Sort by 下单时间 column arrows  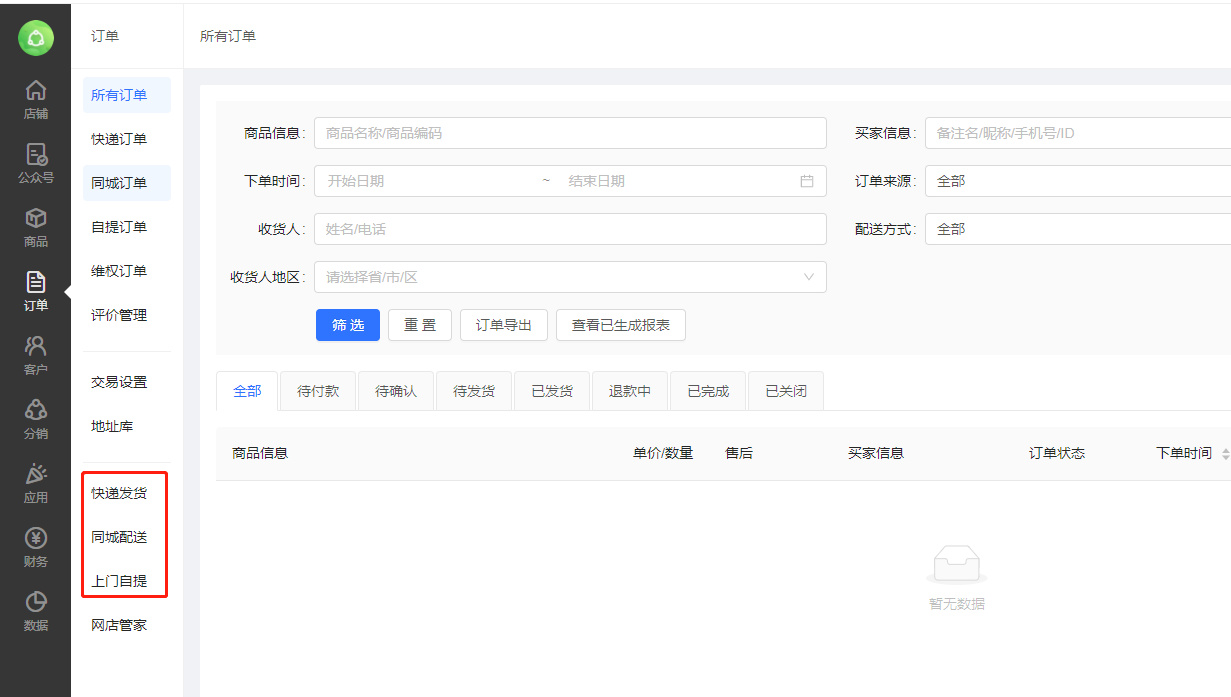[1225, 454]
